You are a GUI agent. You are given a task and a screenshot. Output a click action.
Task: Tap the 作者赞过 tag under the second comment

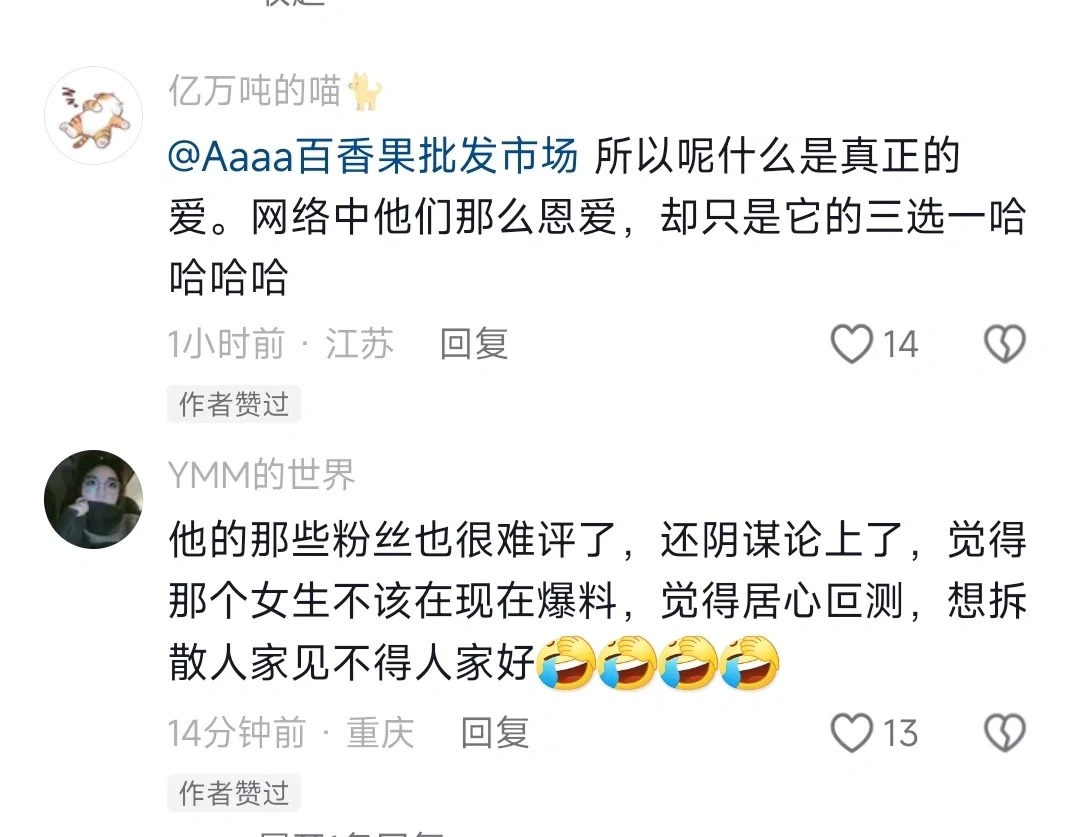pyautogui.click(x=233, y=793)
